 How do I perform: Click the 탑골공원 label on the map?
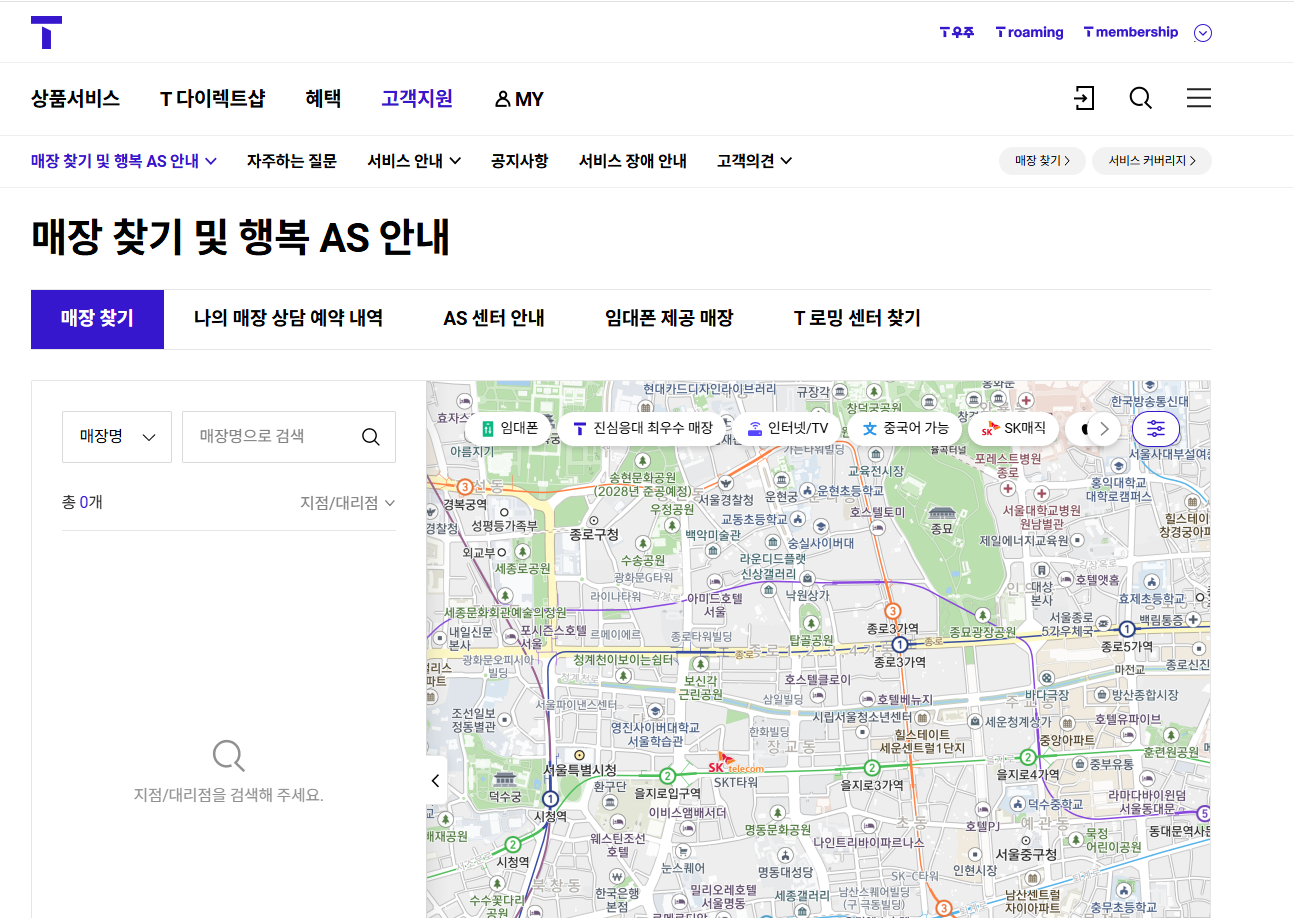[x=811, y=640]
